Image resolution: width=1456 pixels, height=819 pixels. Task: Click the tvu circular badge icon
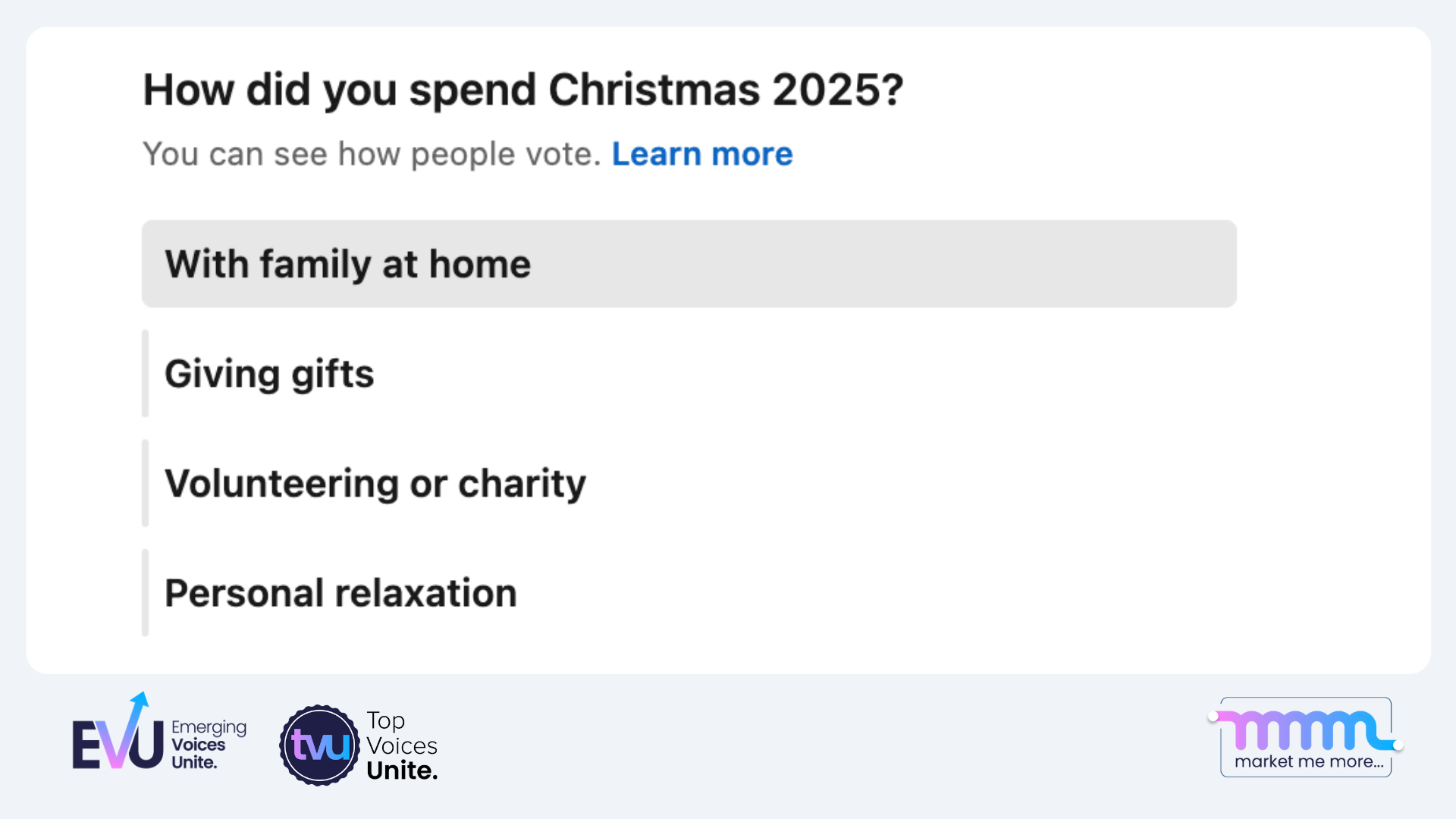click(x=320, y=745)
